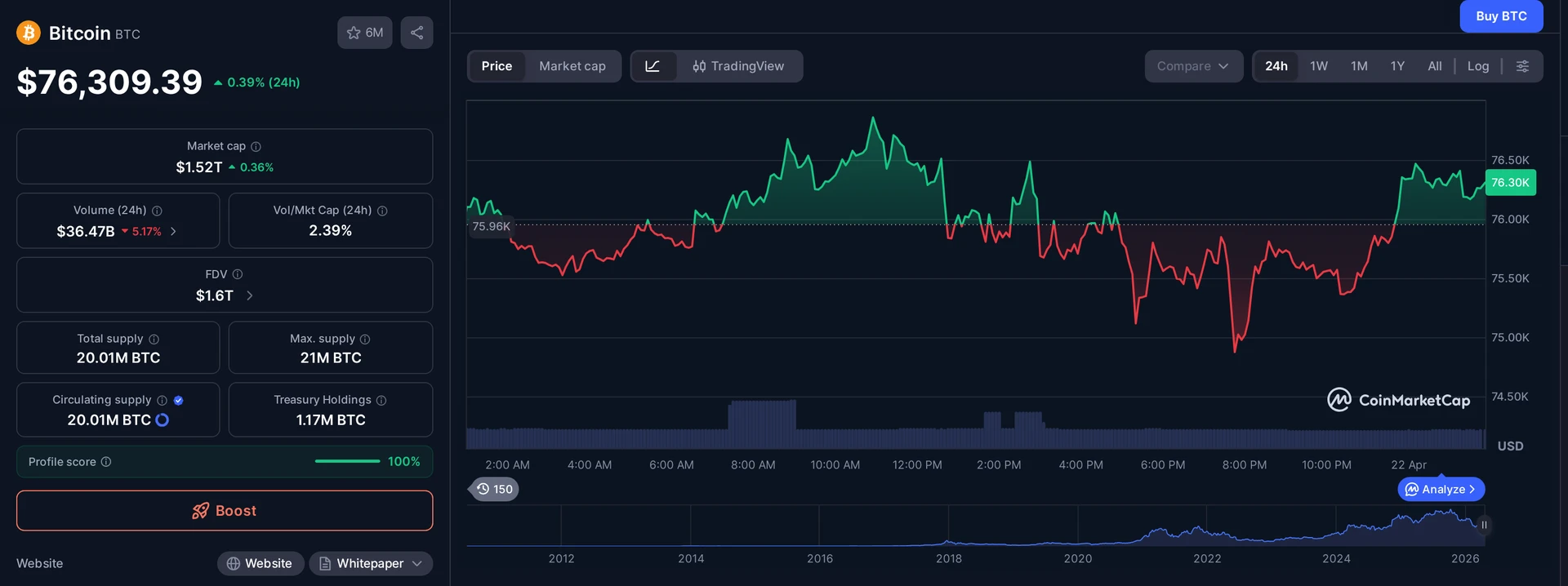Click the Boost button
The height and width of the screenshot is (586, 1568).
225,511
